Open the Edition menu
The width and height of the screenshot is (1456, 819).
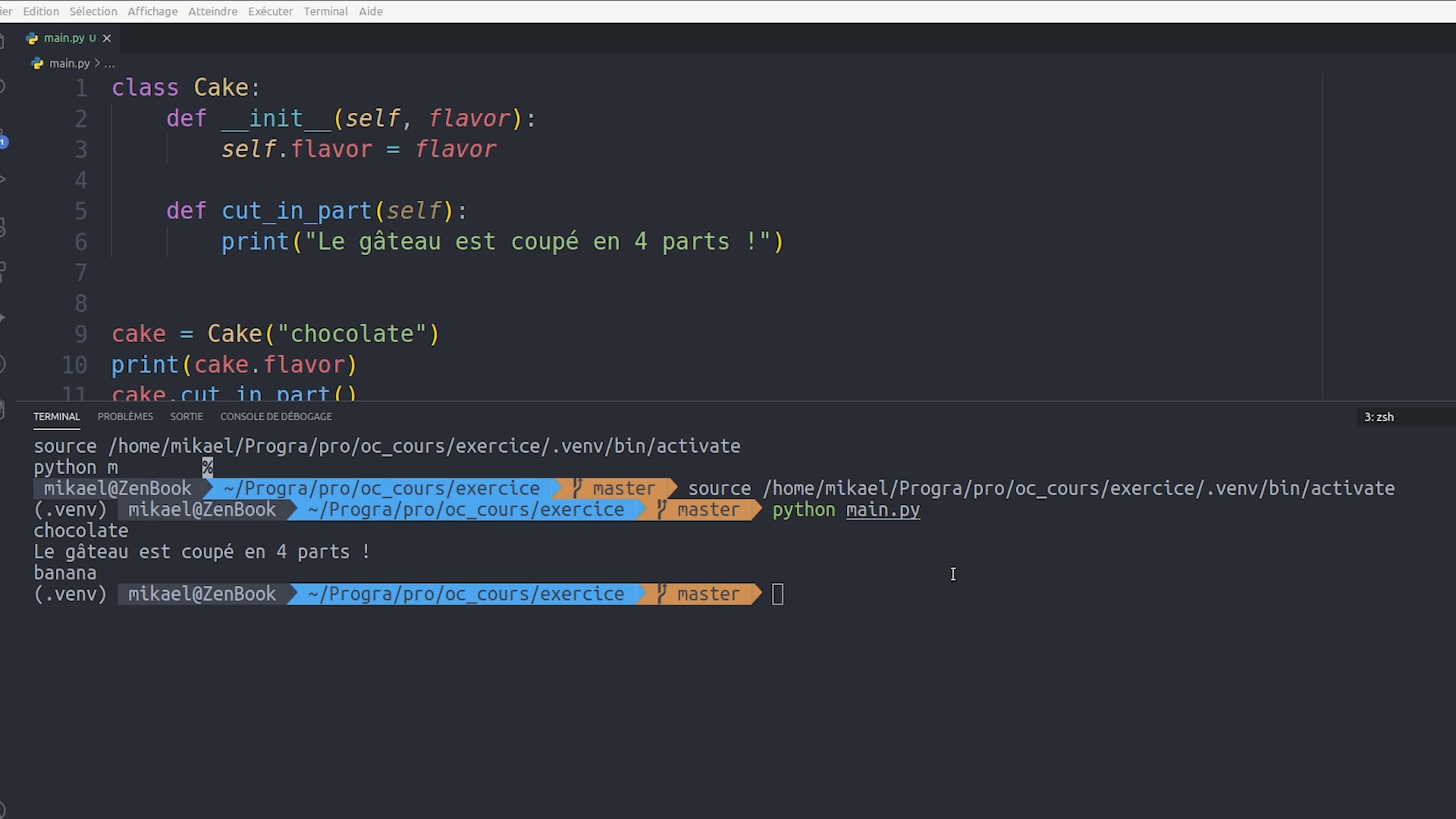41,11
